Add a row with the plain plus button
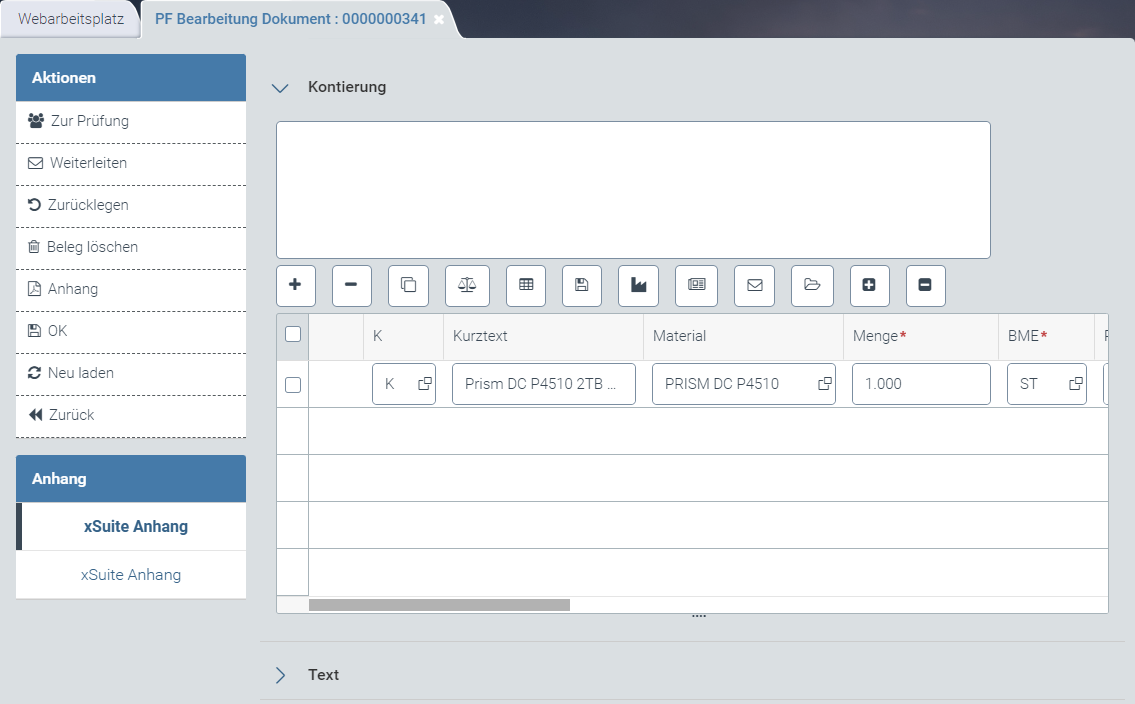This screenshot has width=1135, height=704. coord(295,285)
